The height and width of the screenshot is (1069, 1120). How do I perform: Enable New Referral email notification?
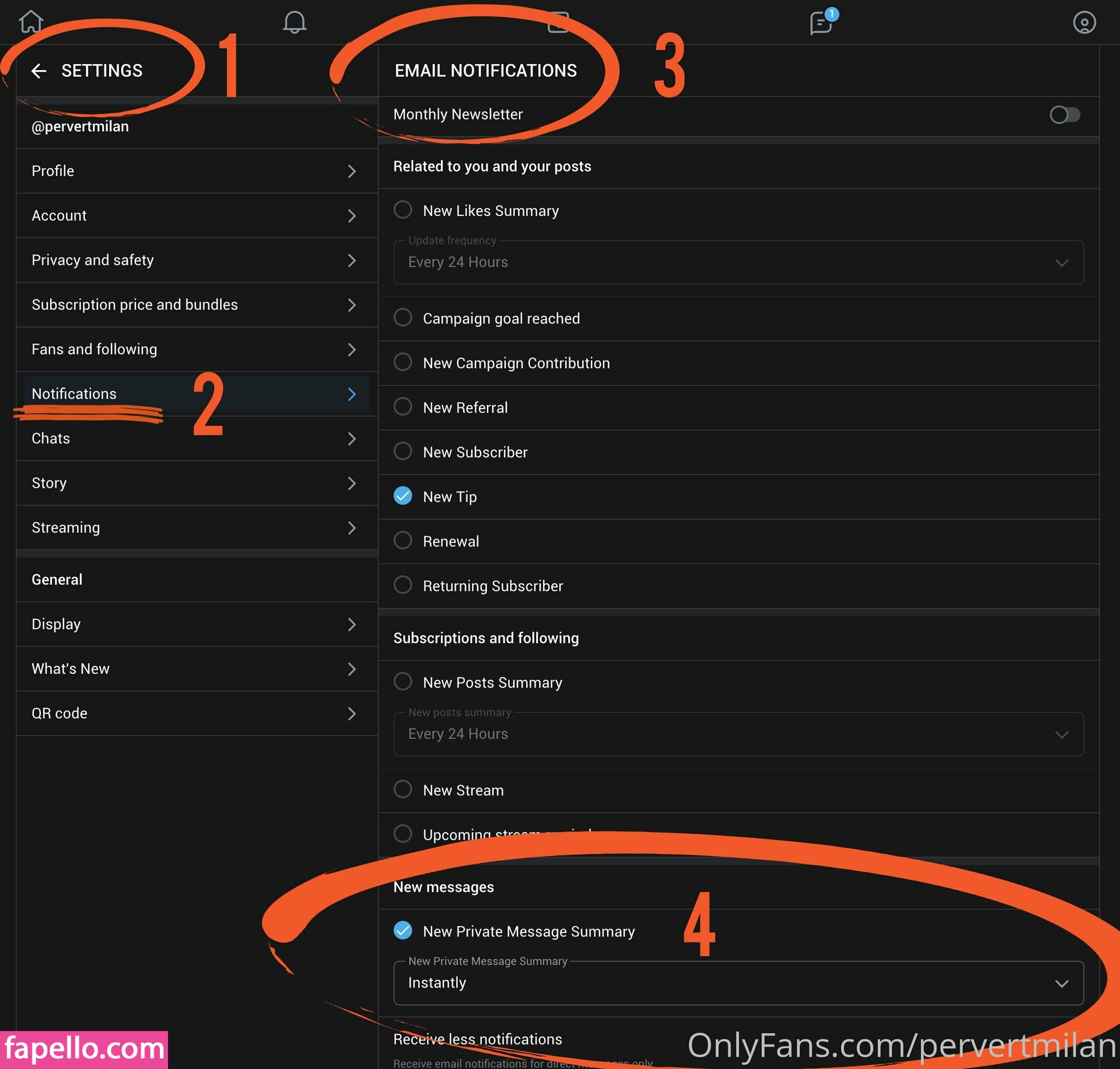[402, 407]
